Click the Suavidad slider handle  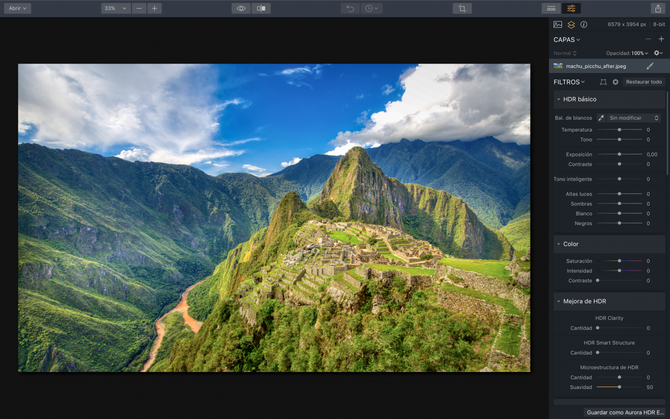coord(619,387)
